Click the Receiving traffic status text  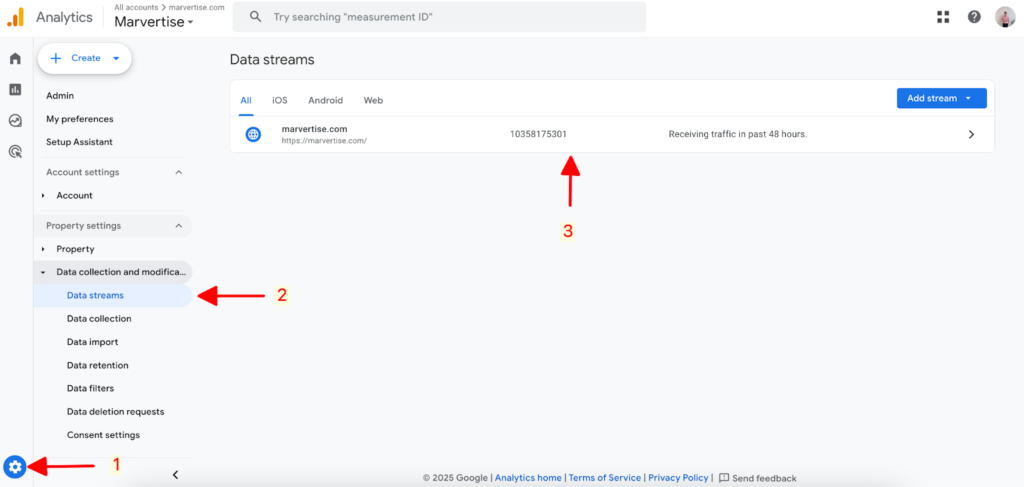(x=738, y=134)
